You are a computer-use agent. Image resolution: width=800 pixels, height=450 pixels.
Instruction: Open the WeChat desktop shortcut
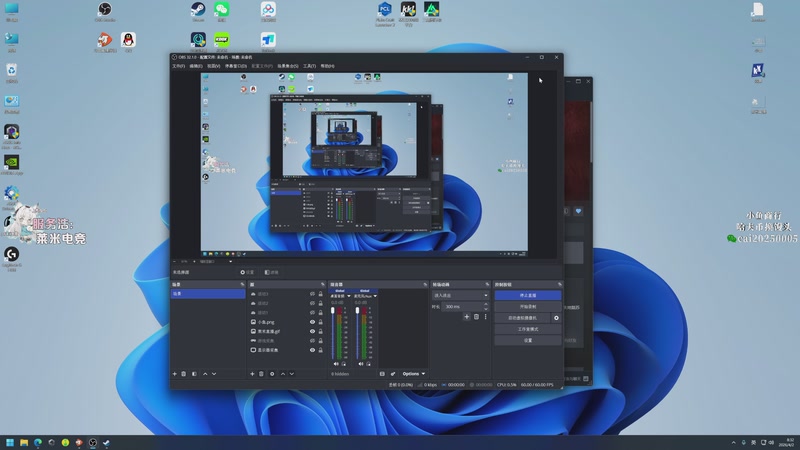[x=222, y=10]
